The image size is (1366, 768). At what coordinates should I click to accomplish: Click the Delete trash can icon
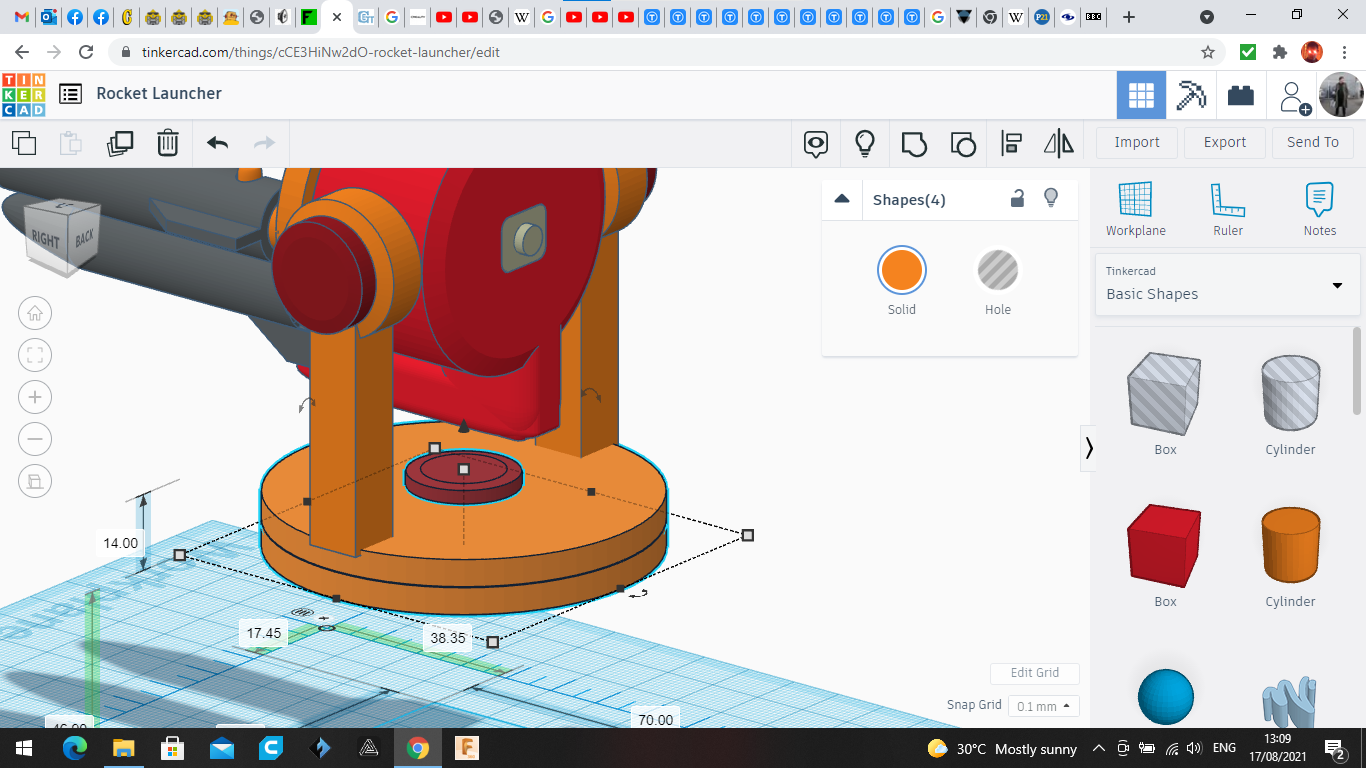(x=168, y=143)
